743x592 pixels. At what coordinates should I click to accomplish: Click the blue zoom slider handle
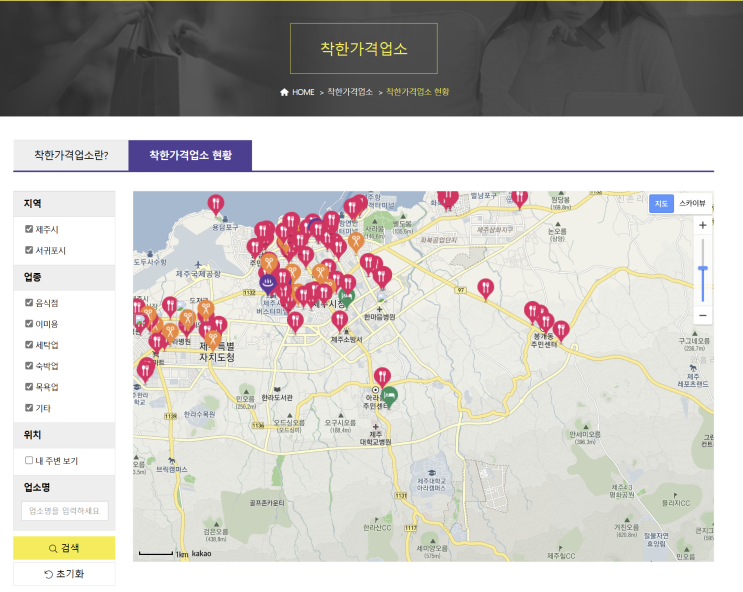703,269
